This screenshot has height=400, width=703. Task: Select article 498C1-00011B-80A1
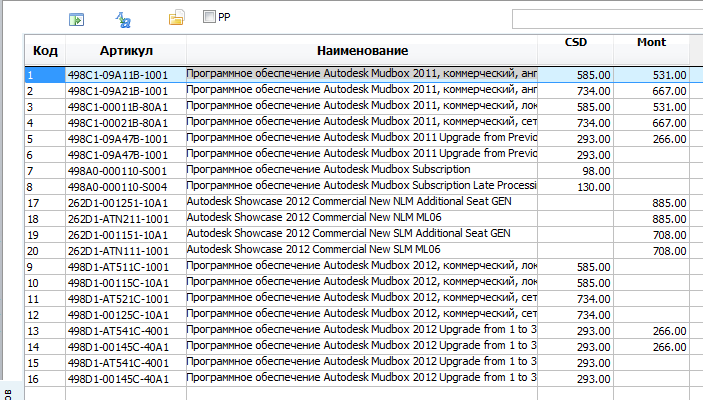[x=117, y=107]
